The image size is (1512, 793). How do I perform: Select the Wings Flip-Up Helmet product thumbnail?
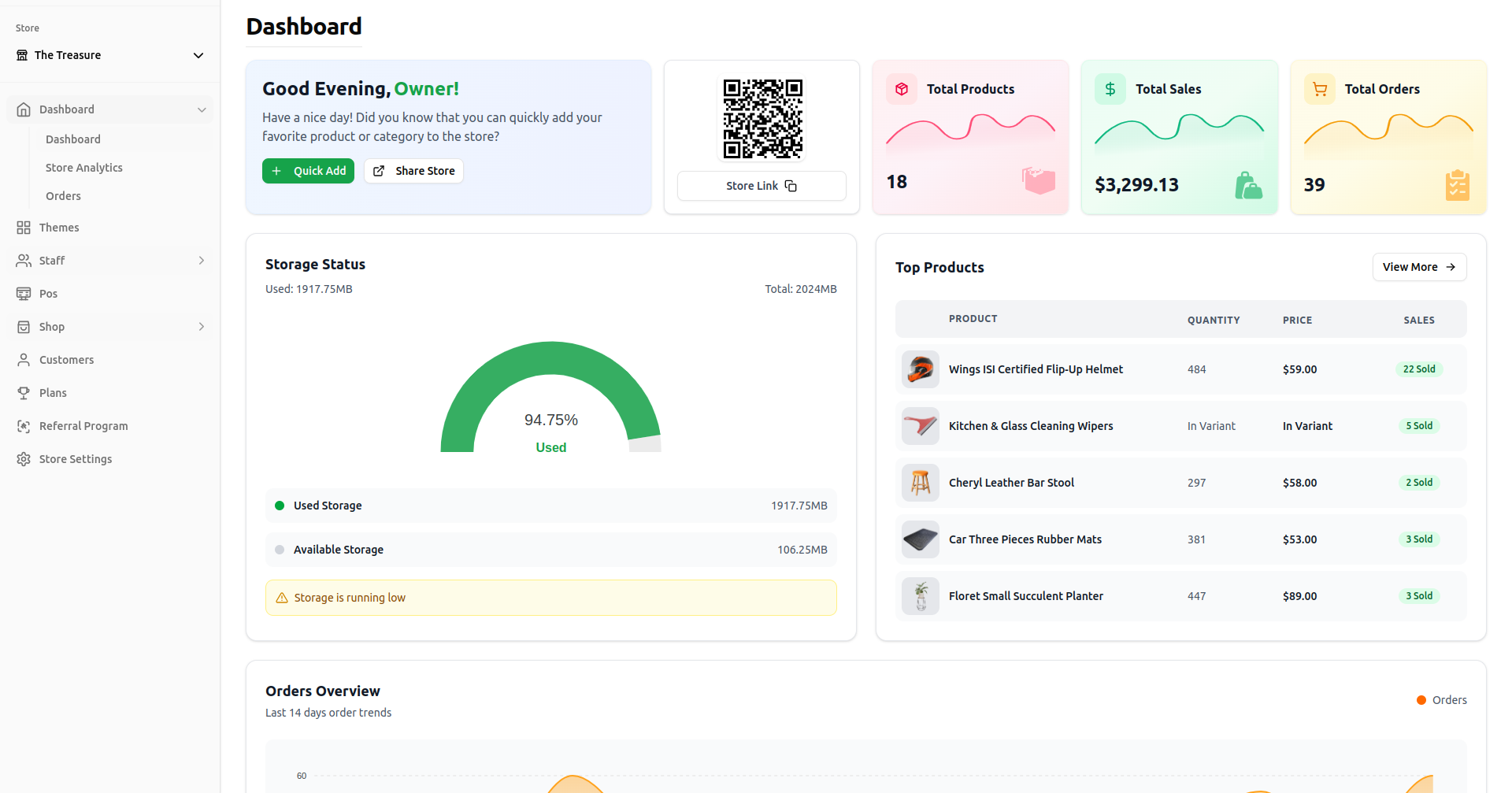coord(920,369)
